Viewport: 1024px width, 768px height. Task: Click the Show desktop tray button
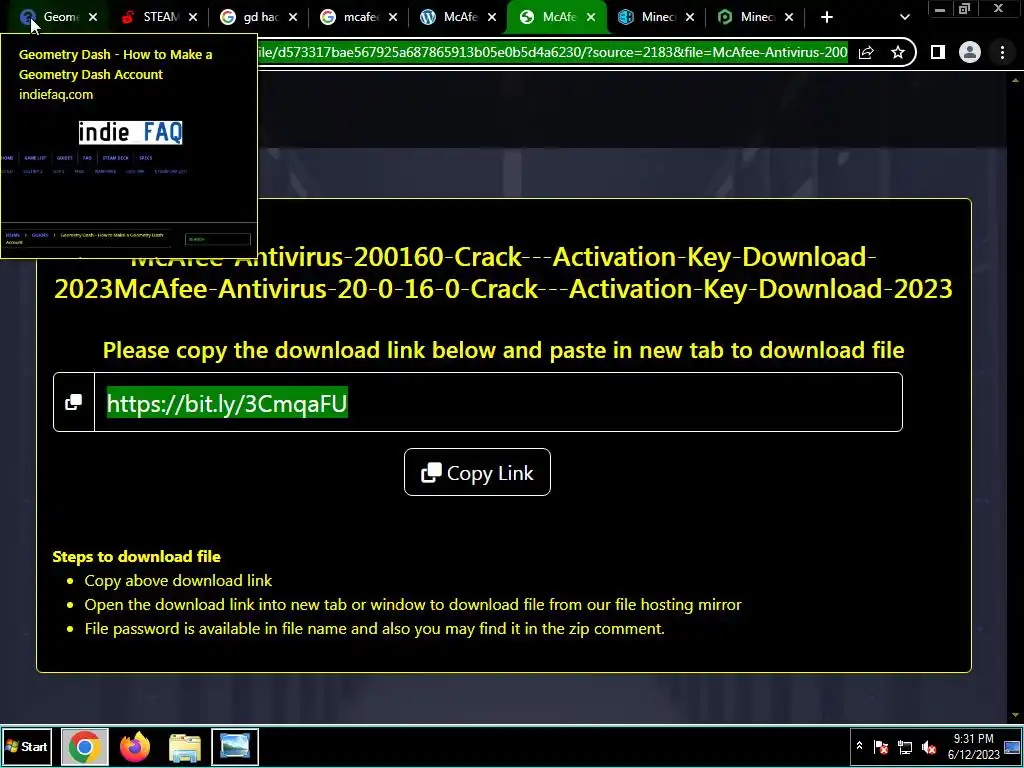click(x=1013, y=746)
